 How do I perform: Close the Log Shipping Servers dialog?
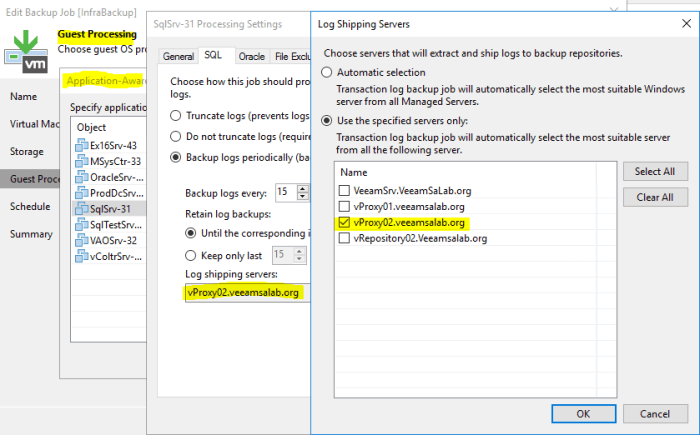click(x=687, y=23)
